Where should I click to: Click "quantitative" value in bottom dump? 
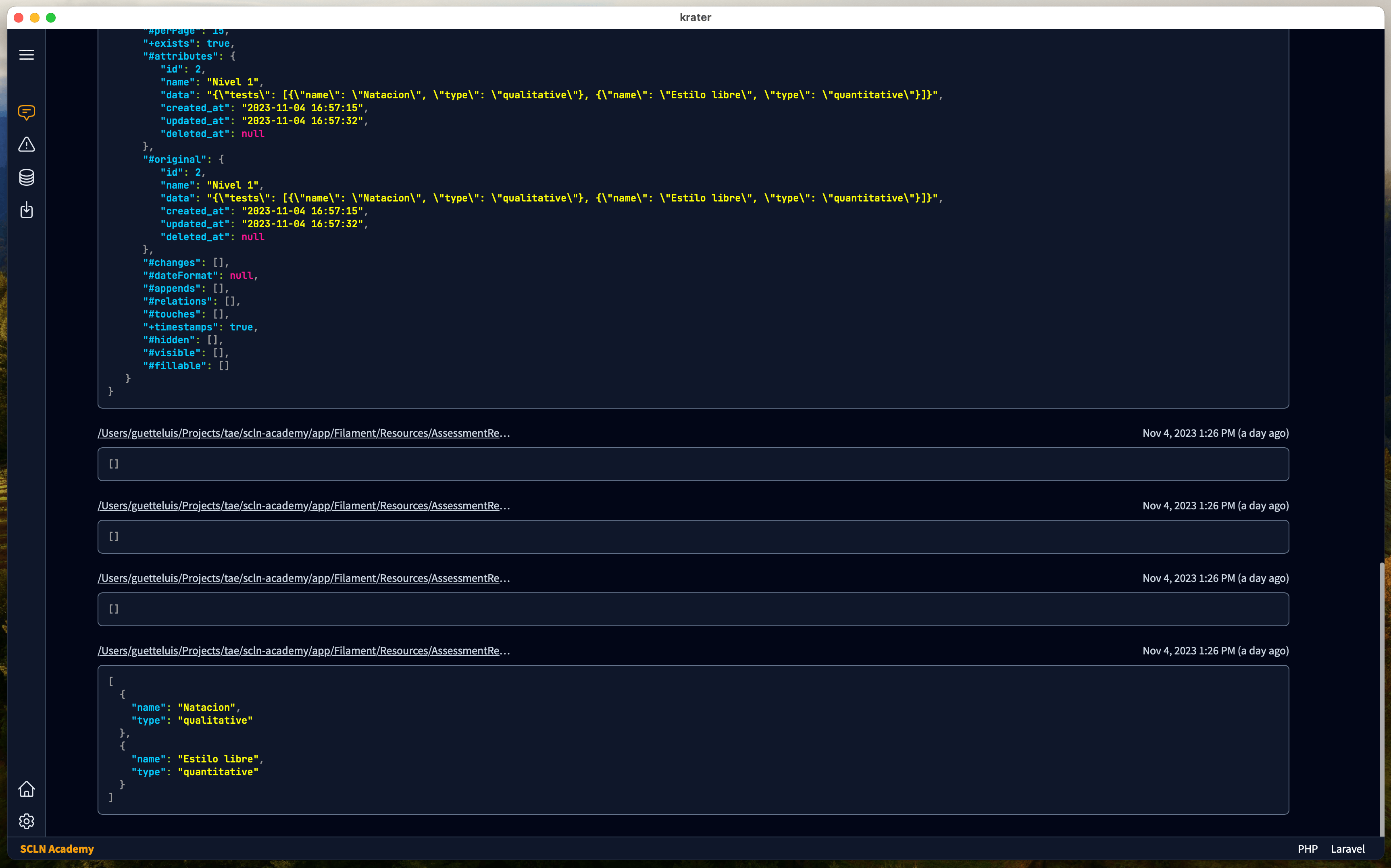[218, 772]
